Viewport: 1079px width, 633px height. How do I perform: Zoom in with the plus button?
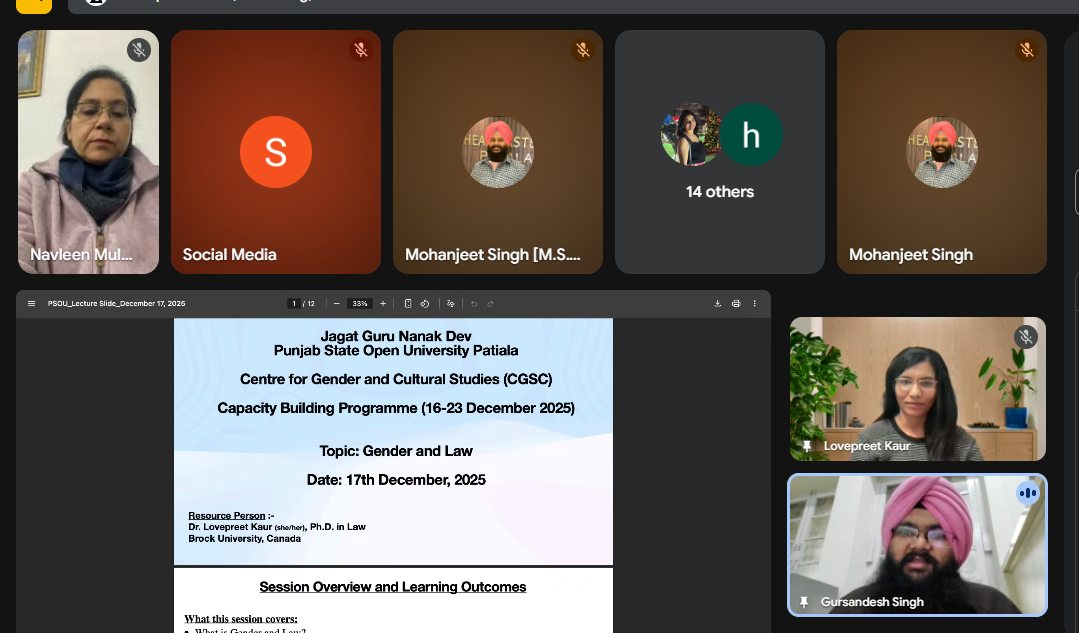pos(383,303)
